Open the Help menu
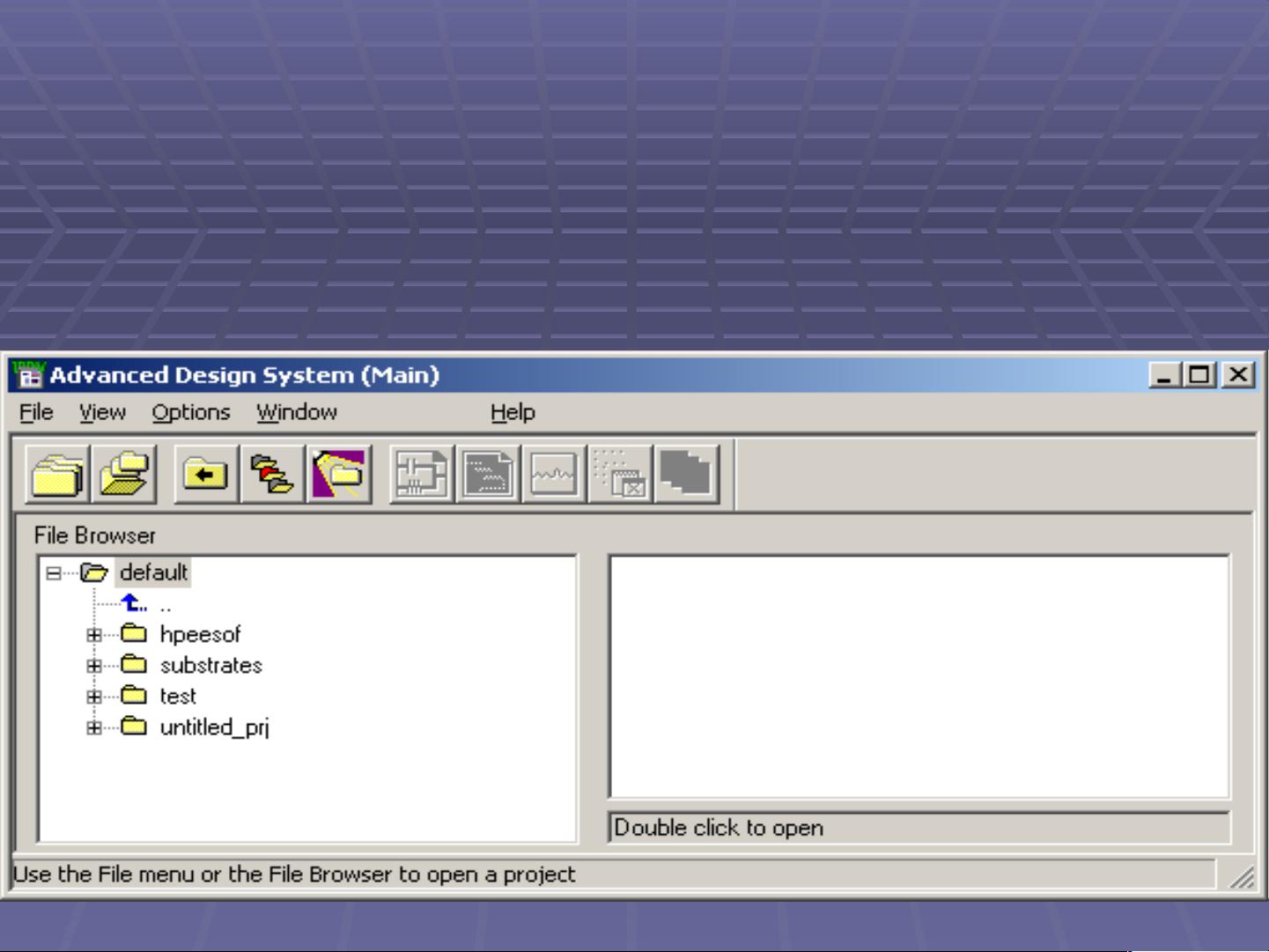The width and height of the screenshot is (1269, 952). click(x=513, y=412)
